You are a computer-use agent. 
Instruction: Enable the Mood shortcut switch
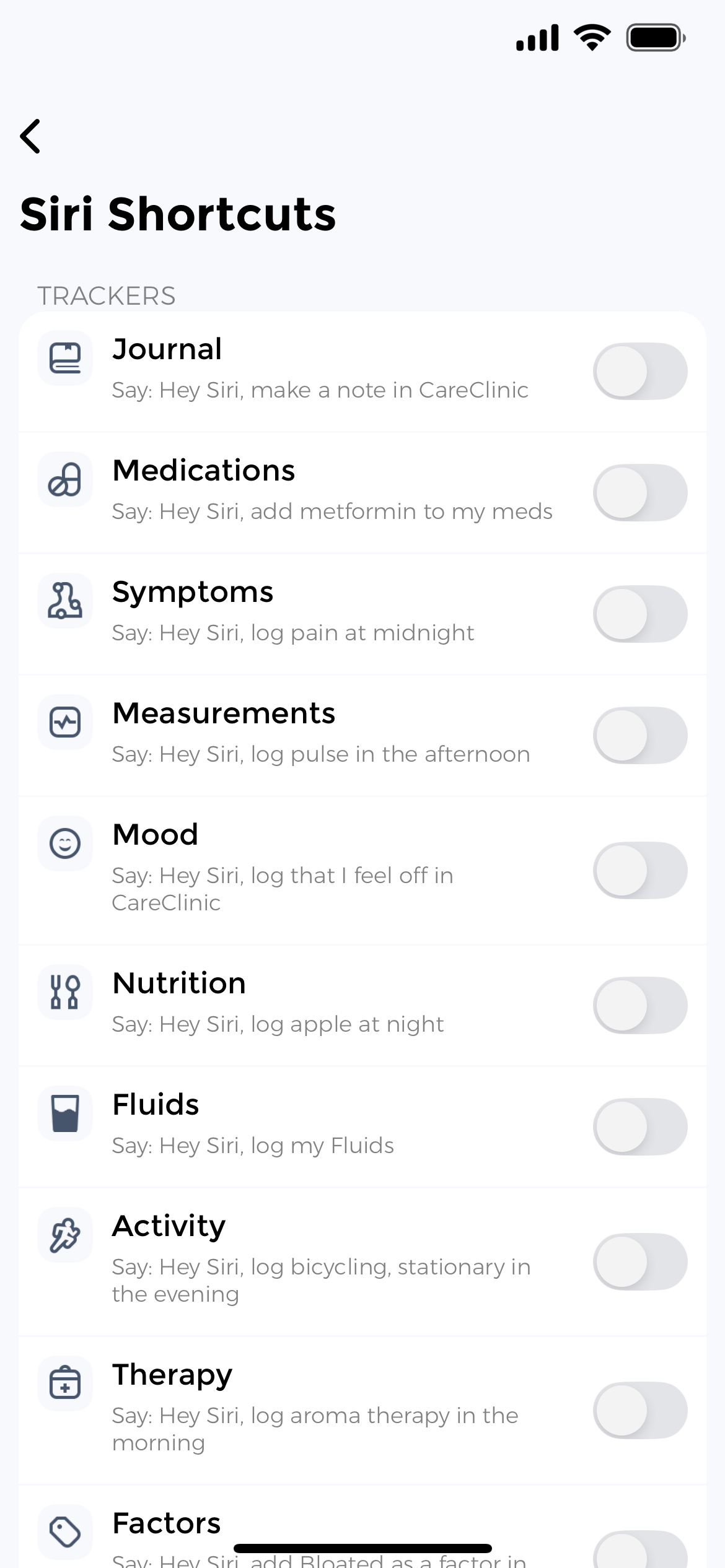click(x=640, y=870)
